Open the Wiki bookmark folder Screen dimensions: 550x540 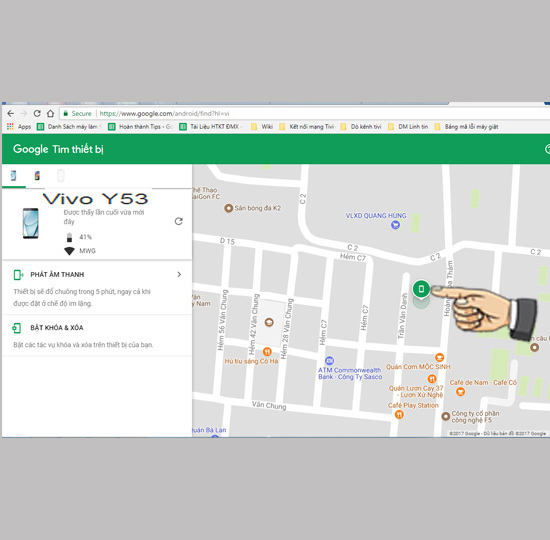point(262,127)
